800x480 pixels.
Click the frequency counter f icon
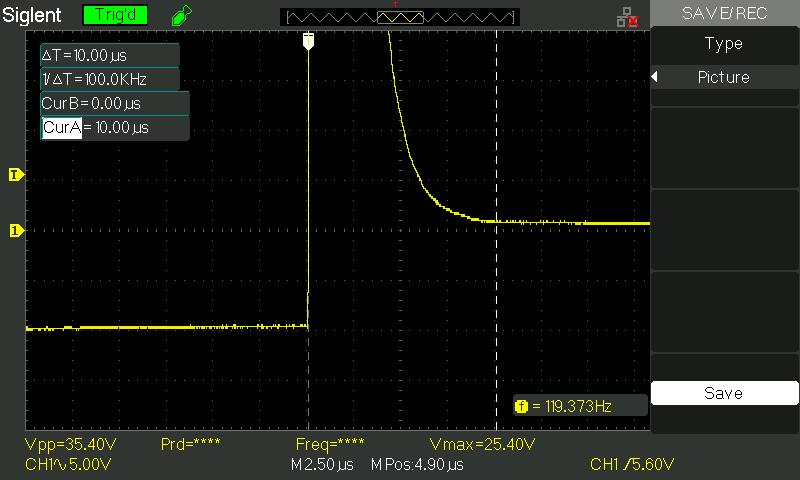pyautogui.click(x=521, y=406)
